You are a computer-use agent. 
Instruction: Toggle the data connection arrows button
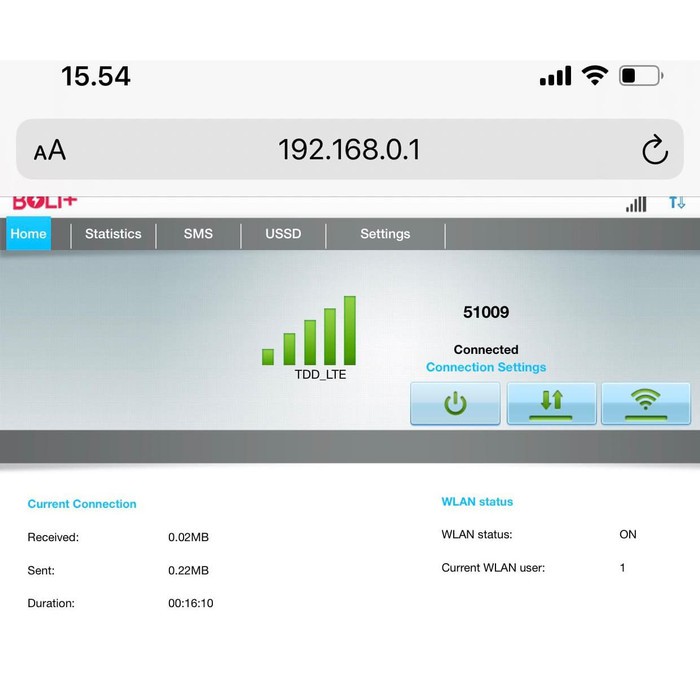[x=551, y=403]
